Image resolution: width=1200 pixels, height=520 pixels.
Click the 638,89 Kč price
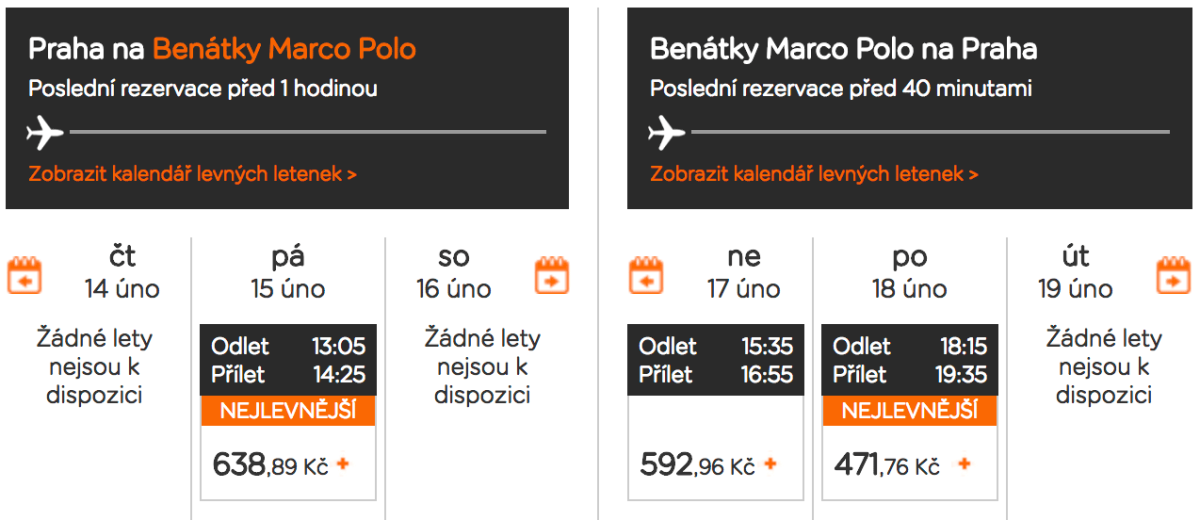click(270, 464)
